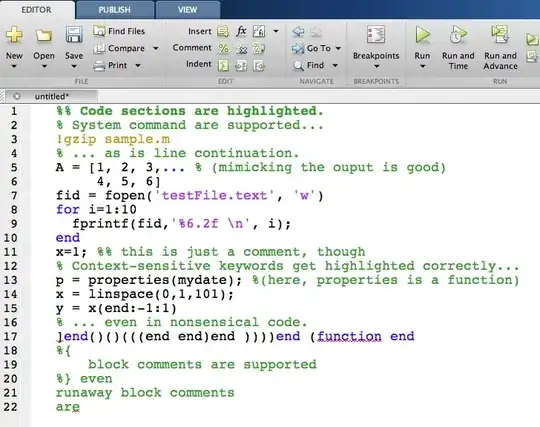Click the Go To icon
Screen dimensions: 540x427
click(298, 49)
